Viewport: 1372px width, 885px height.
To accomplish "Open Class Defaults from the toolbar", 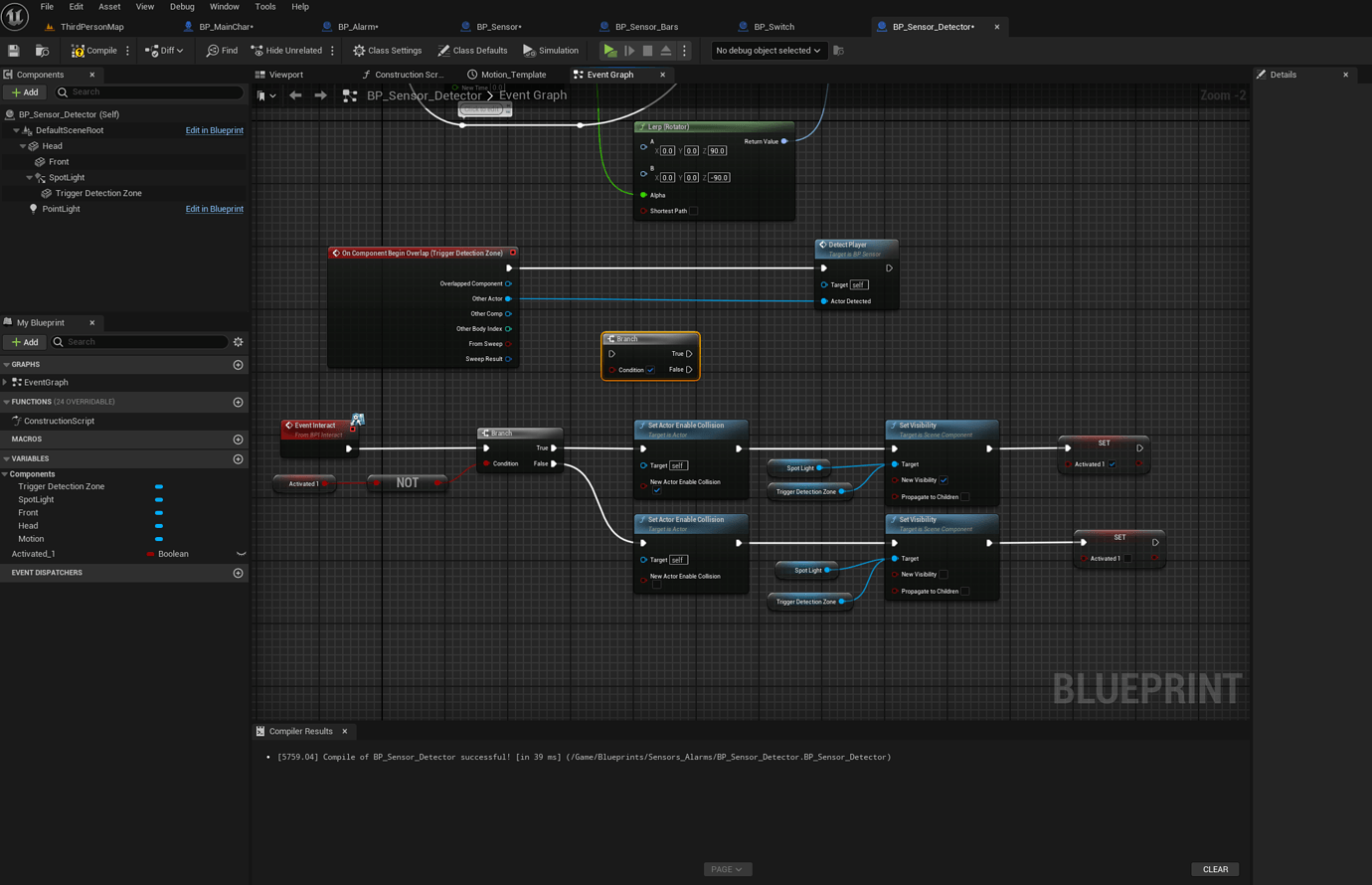I will (472, 50).
